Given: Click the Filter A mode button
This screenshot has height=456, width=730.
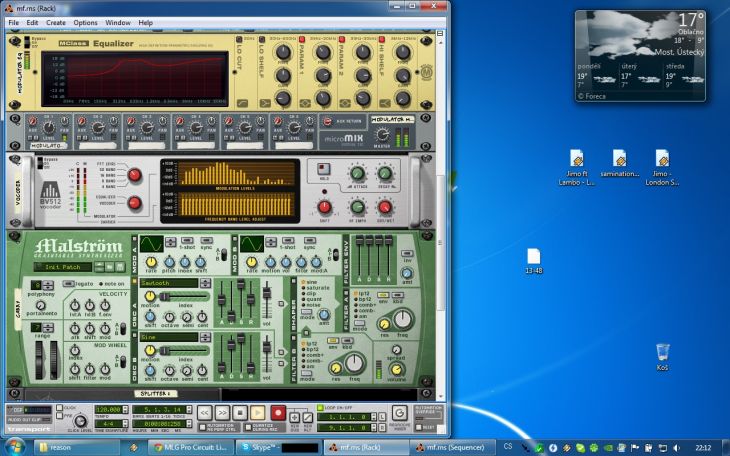Looking at the screenshot, I should point(359,322).
